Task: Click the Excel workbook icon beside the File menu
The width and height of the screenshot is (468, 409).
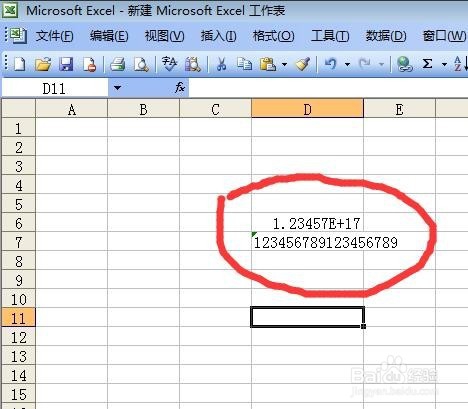Action: (x=18, y=36)
